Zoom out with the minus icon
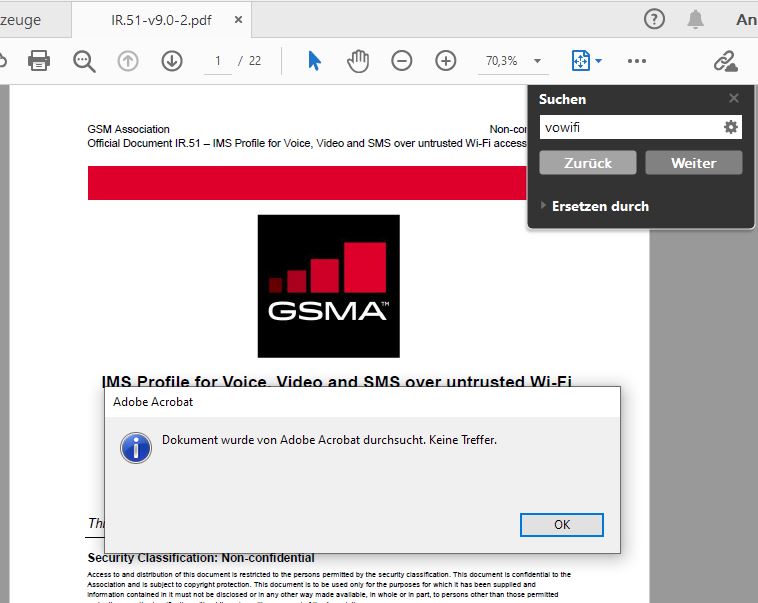This screenshot has width=758, height=603. [x=402, y=61]
